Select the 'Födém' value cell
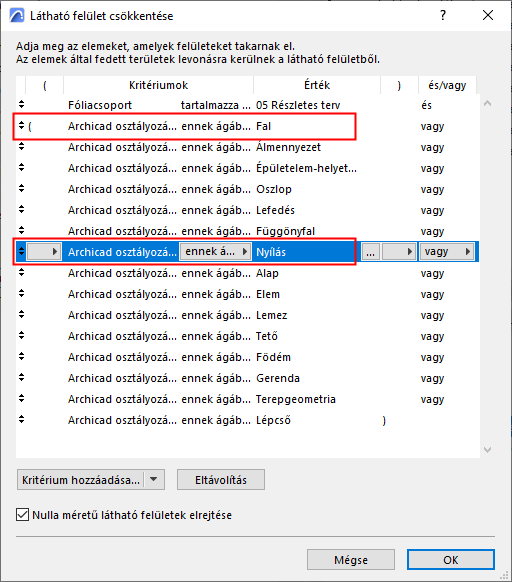 274,357
